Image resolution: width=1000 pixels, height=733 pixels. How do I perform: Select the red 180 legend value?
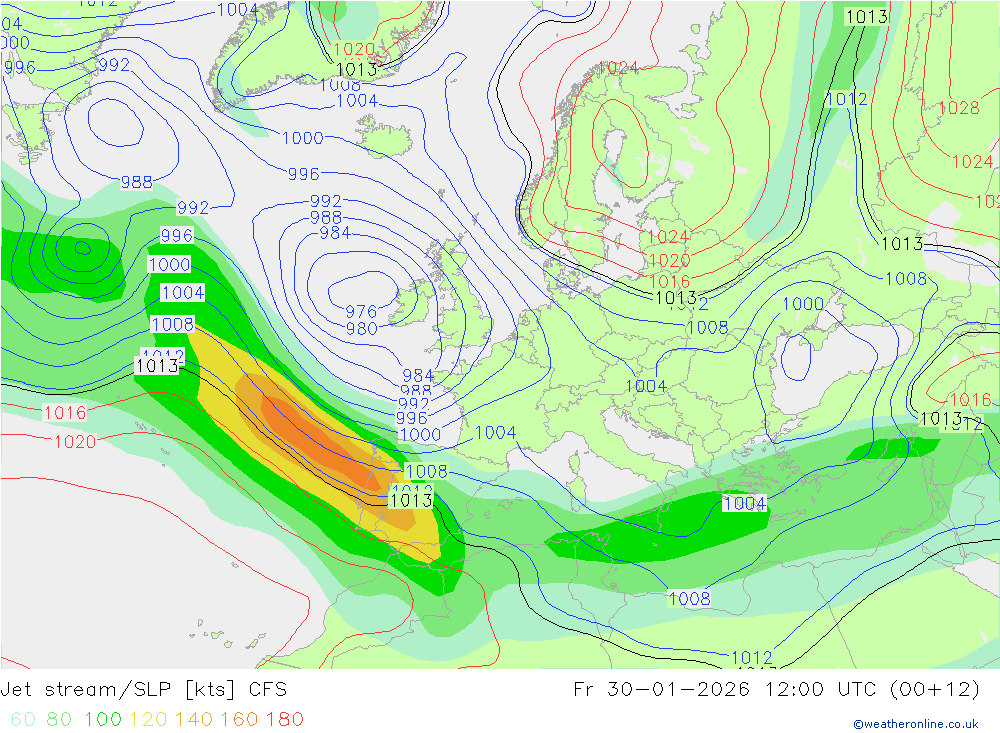284,719
